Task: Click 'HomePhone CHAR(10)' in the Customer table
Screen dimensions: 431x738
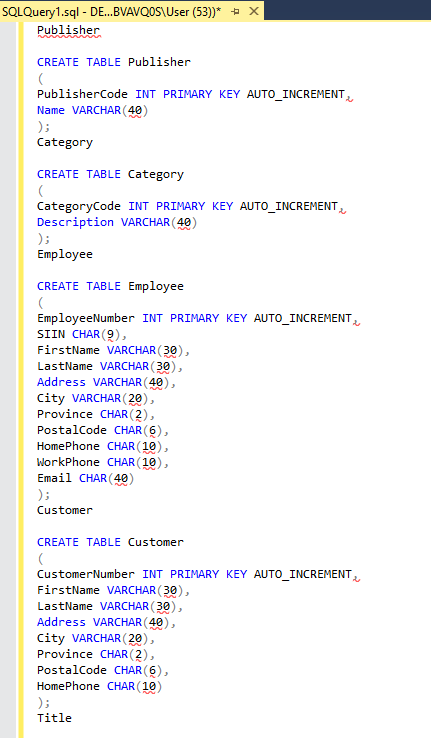Action: (x=100, y=686)
